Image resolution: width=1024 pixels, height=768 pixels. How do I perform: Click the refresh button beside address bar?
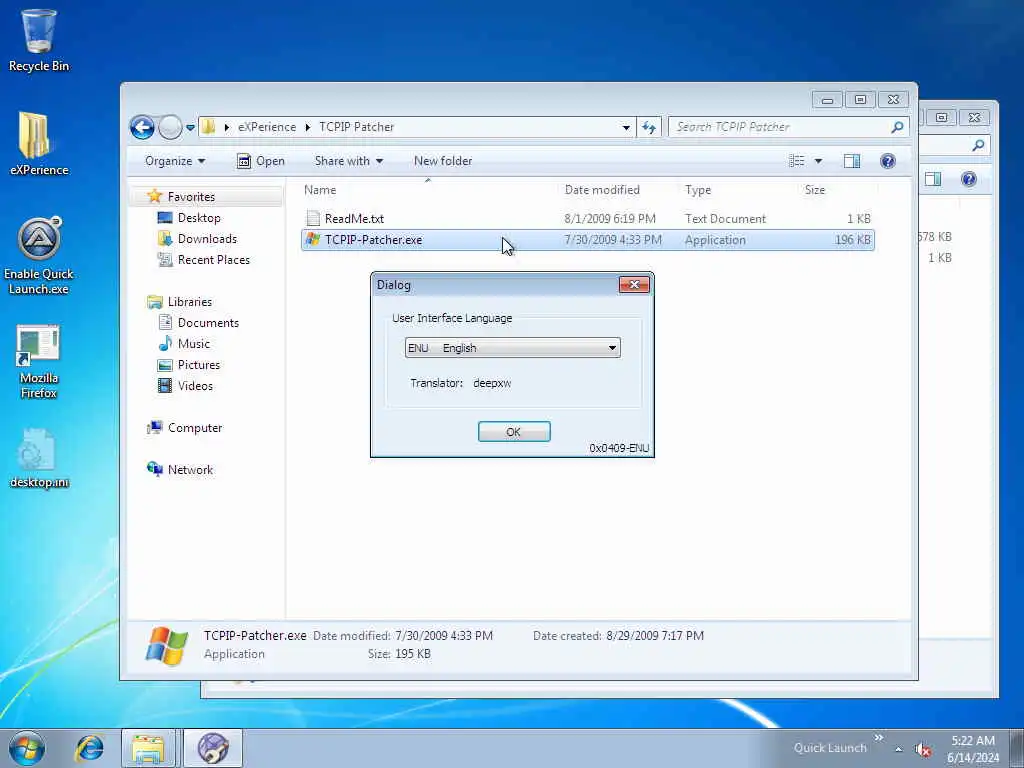(648, 127)
